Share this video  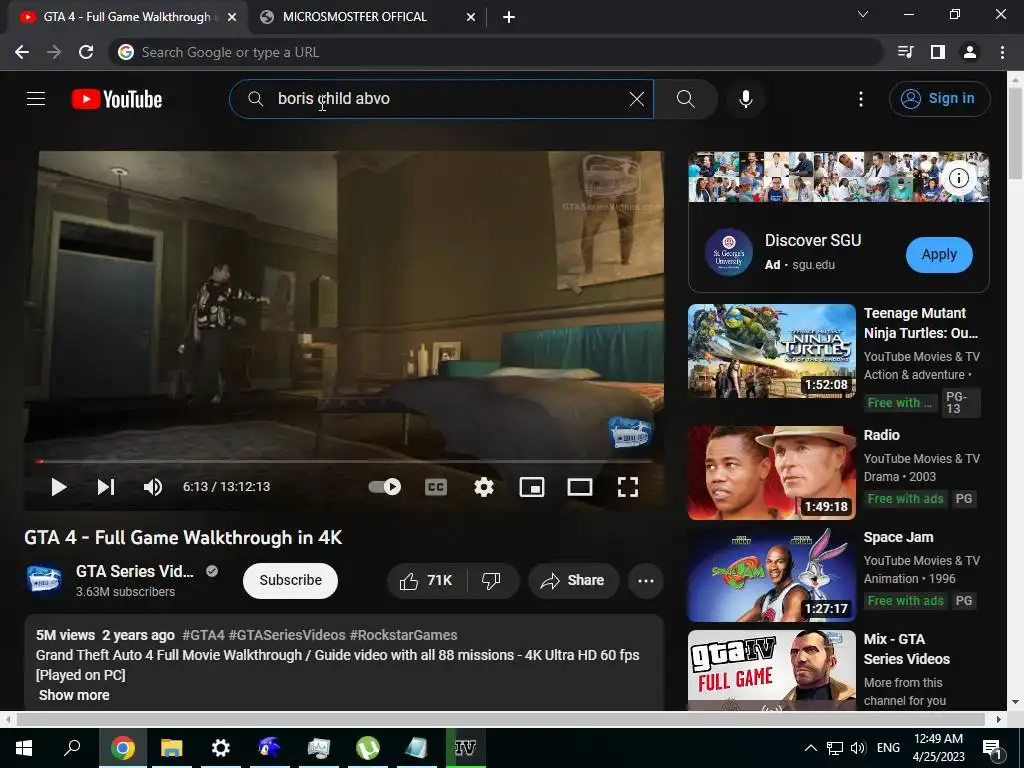pyautogui.click(x=573, y=580)
